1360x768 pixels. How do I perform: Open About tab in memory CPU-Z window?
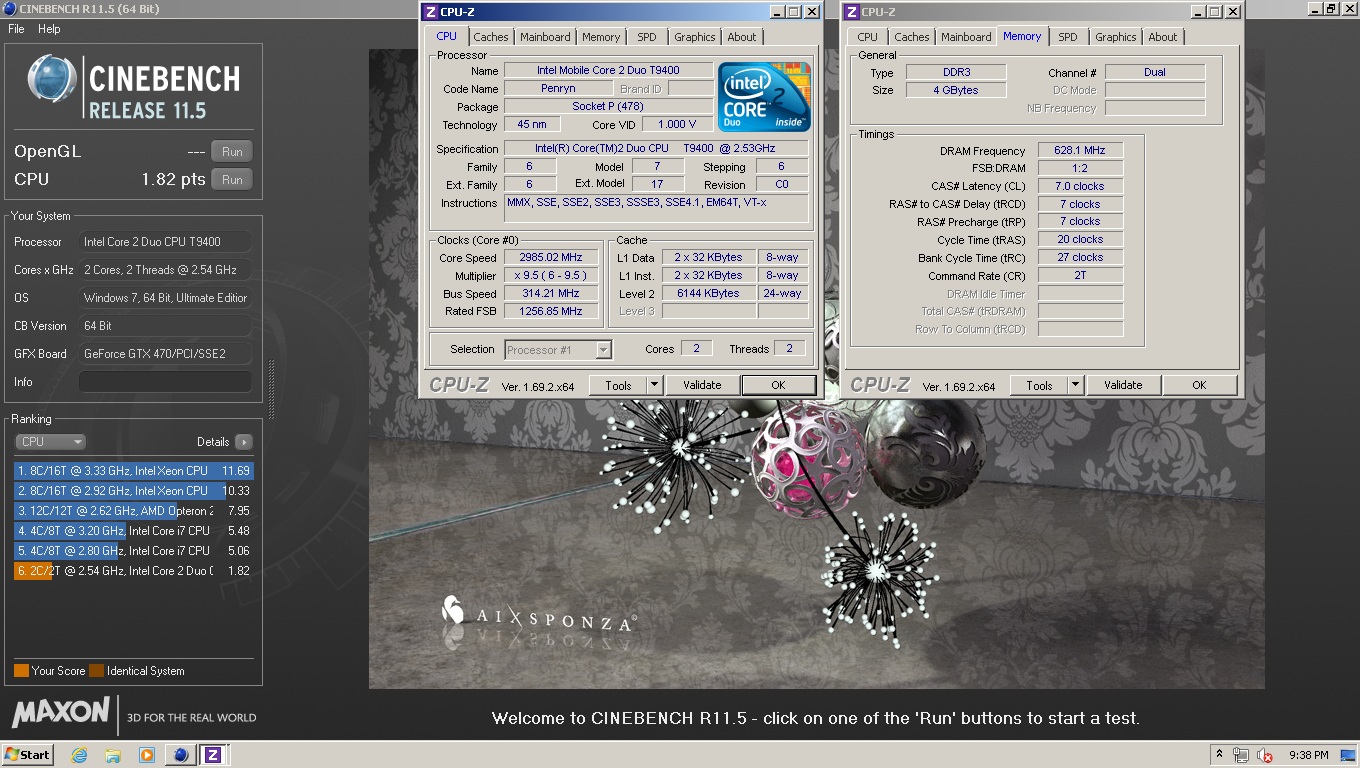point(1163,37)
